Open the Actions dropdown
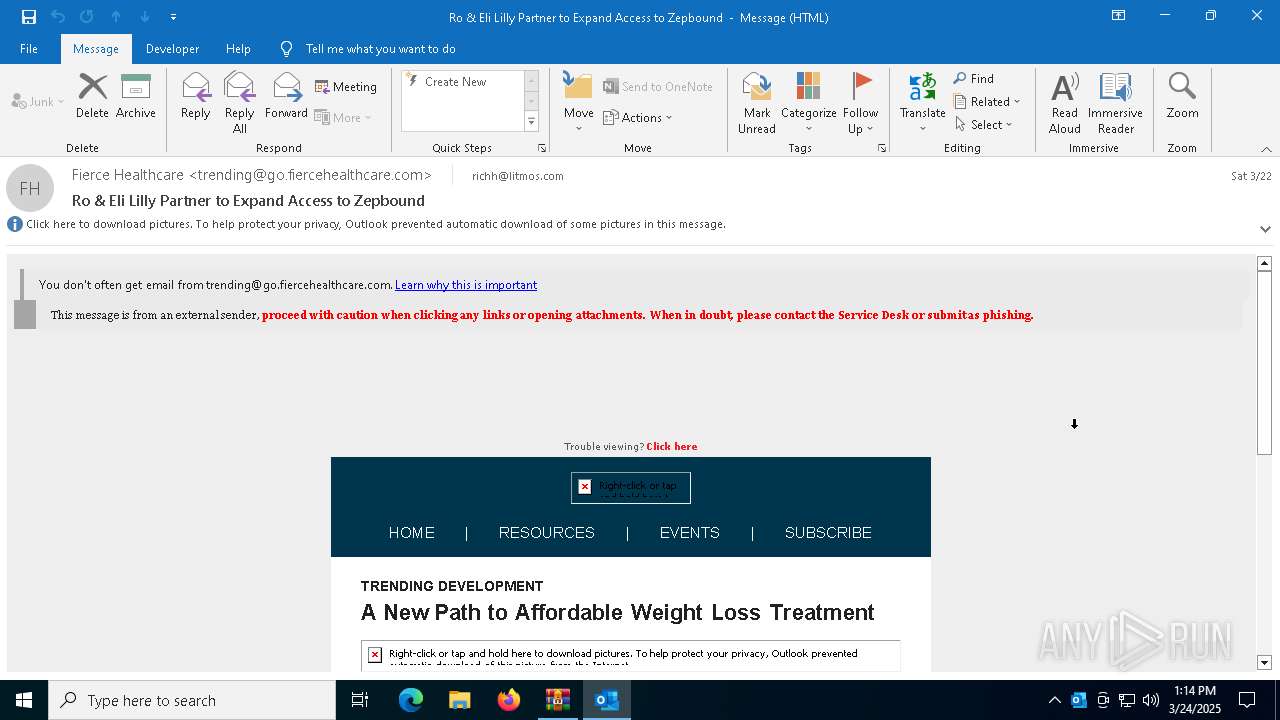This screenshot has height=720, width=1280. [x=638, y=117]
